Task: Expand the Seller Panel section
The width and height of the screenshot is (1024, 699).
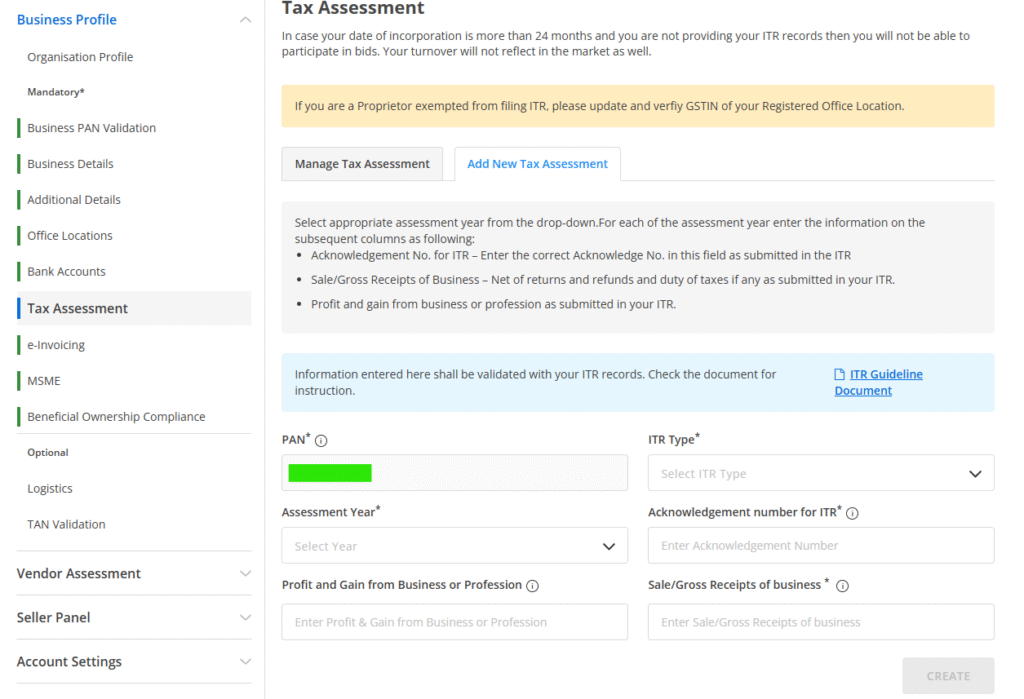Action: [x=245, y=618]
